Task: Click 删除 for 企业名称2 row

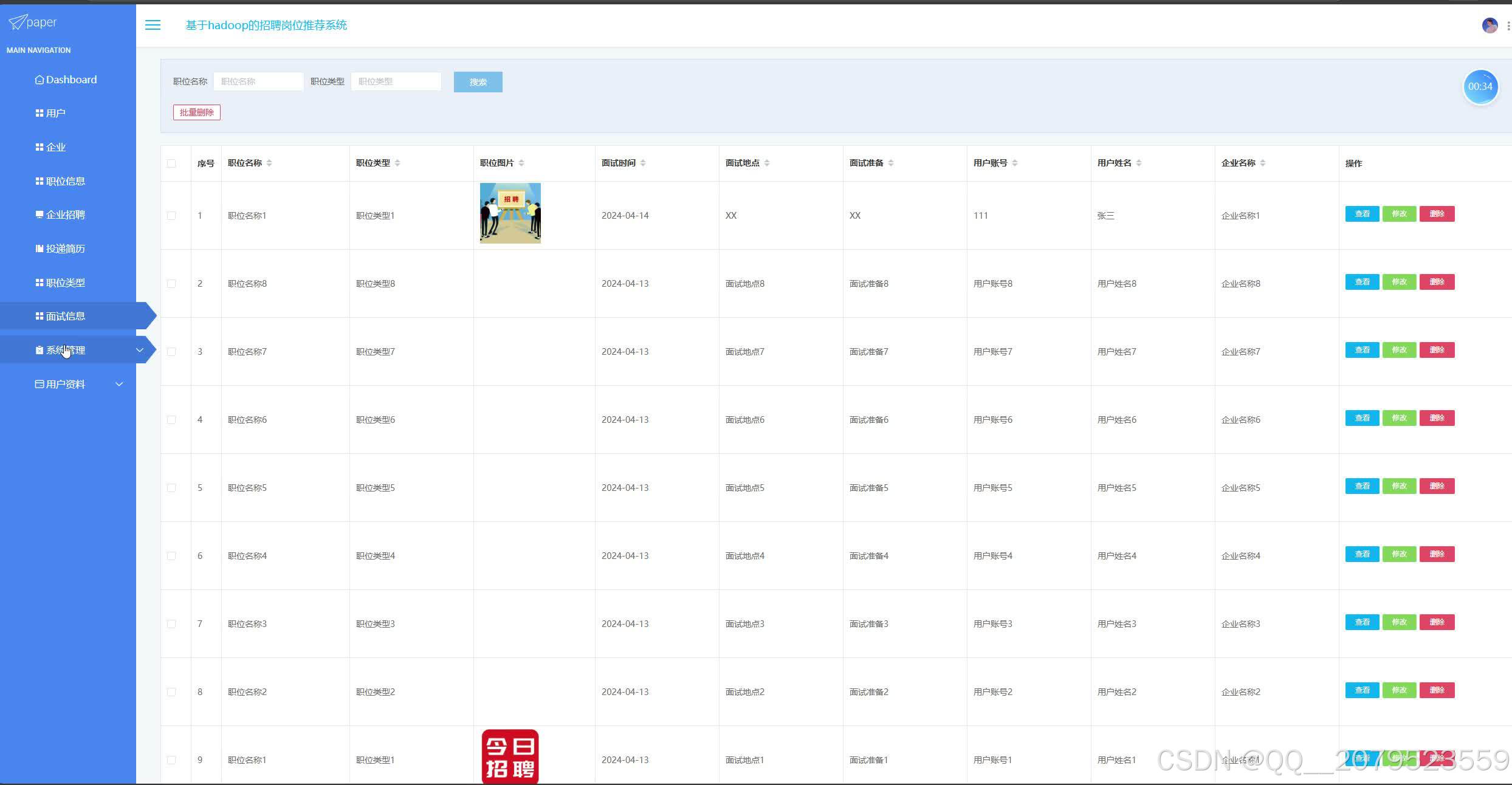Action: [1437, 690]
